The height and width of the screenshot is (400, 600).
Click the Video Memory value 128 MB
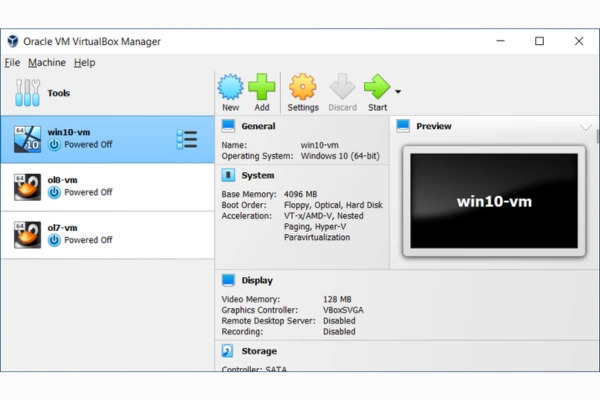pyautogui.click(x=337, y=299)
